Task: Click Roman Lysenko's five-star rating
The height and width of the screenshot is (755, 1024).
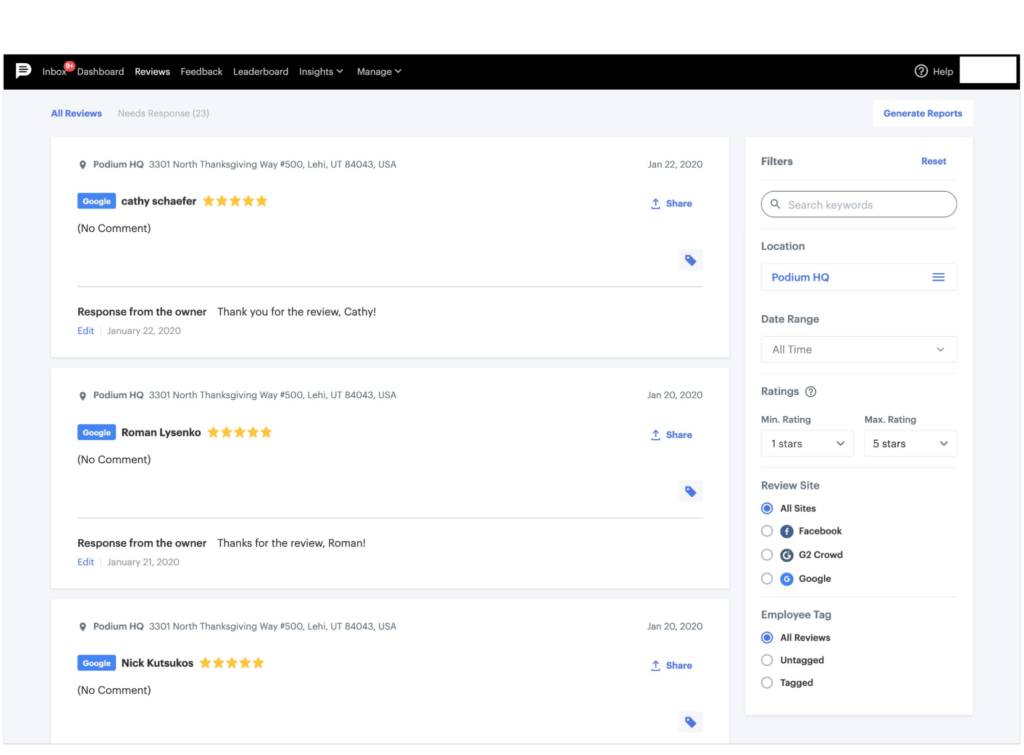Action: pos(240,432)
